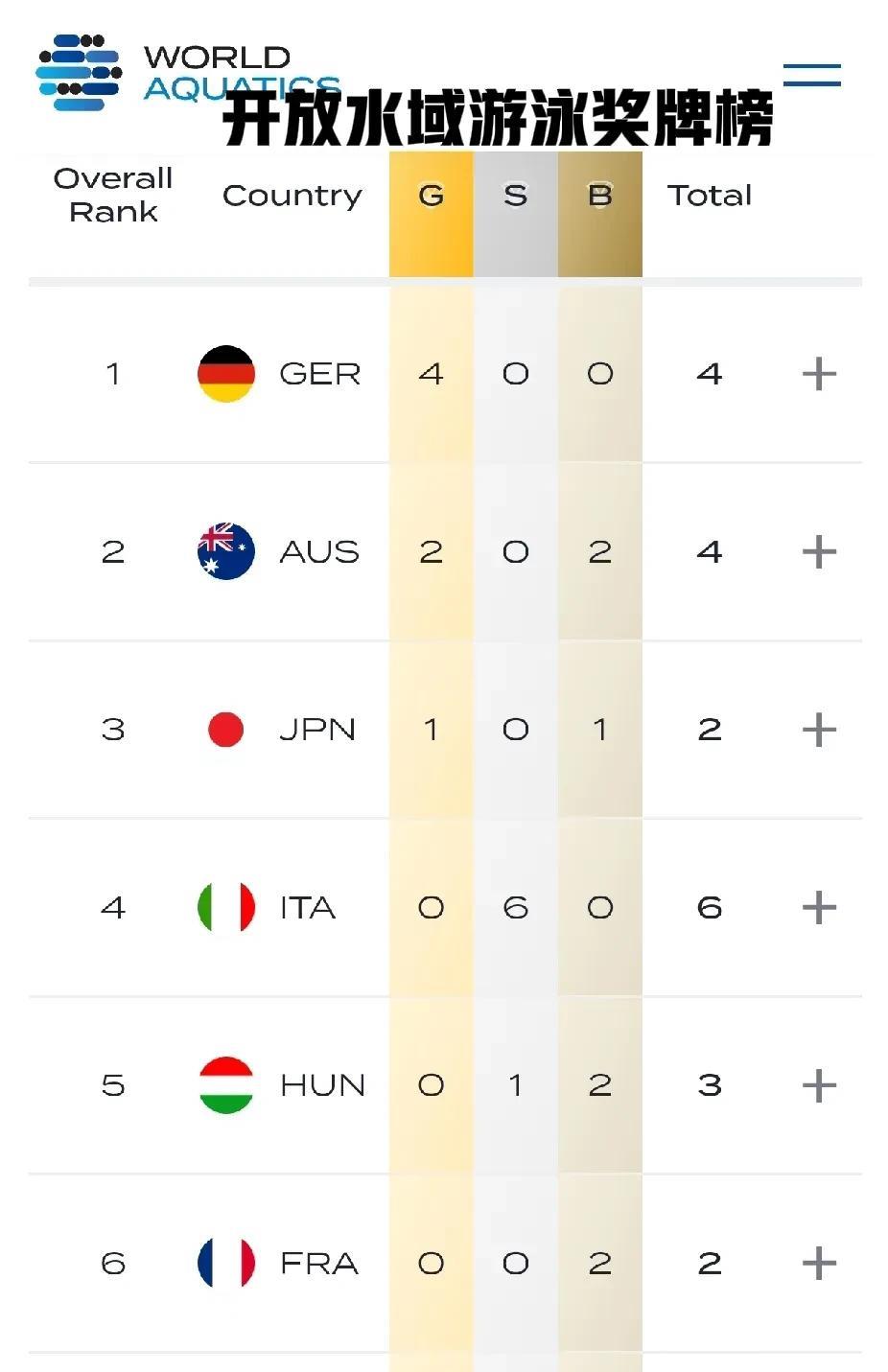Click the Germany flag icon

[x=226, y=374]
